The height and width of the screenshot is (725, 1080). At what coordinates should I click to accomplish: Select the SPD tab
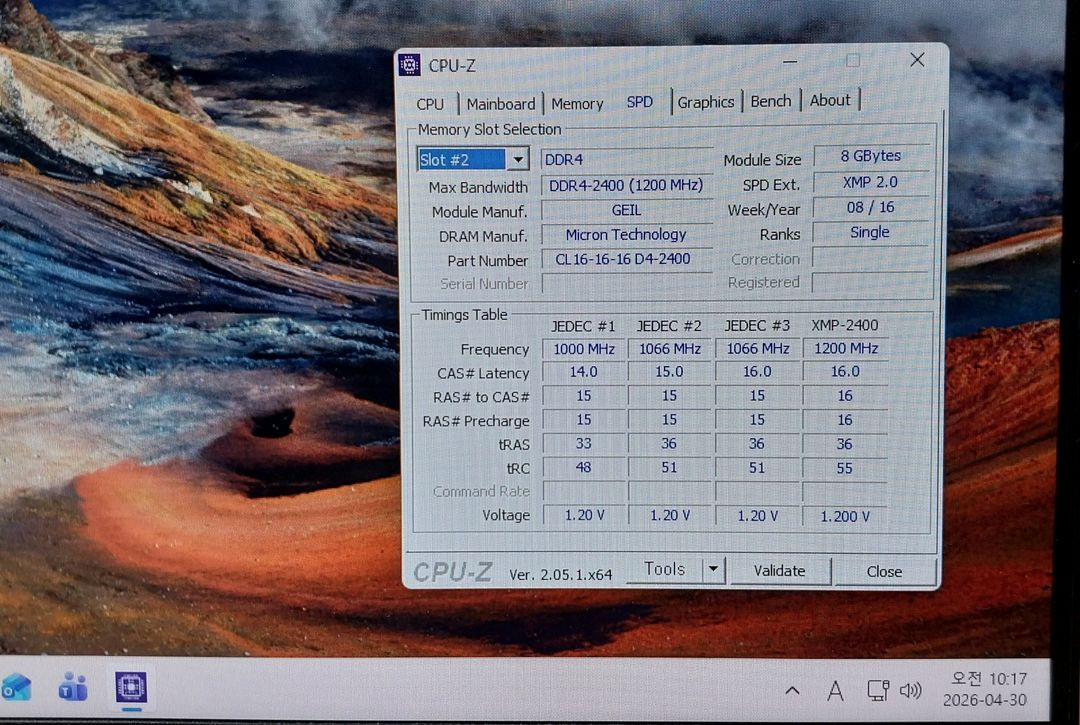click(640, 103)
